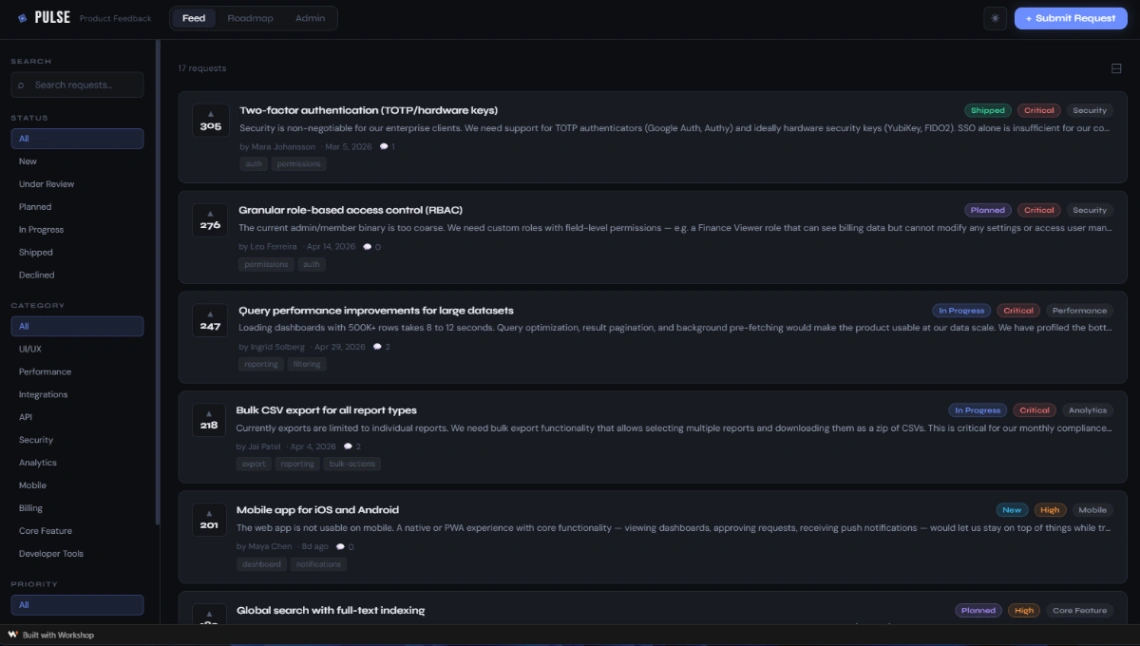Filter category by Billing
The height and width of the screenshot is (646, 1140).
[77, 509]
